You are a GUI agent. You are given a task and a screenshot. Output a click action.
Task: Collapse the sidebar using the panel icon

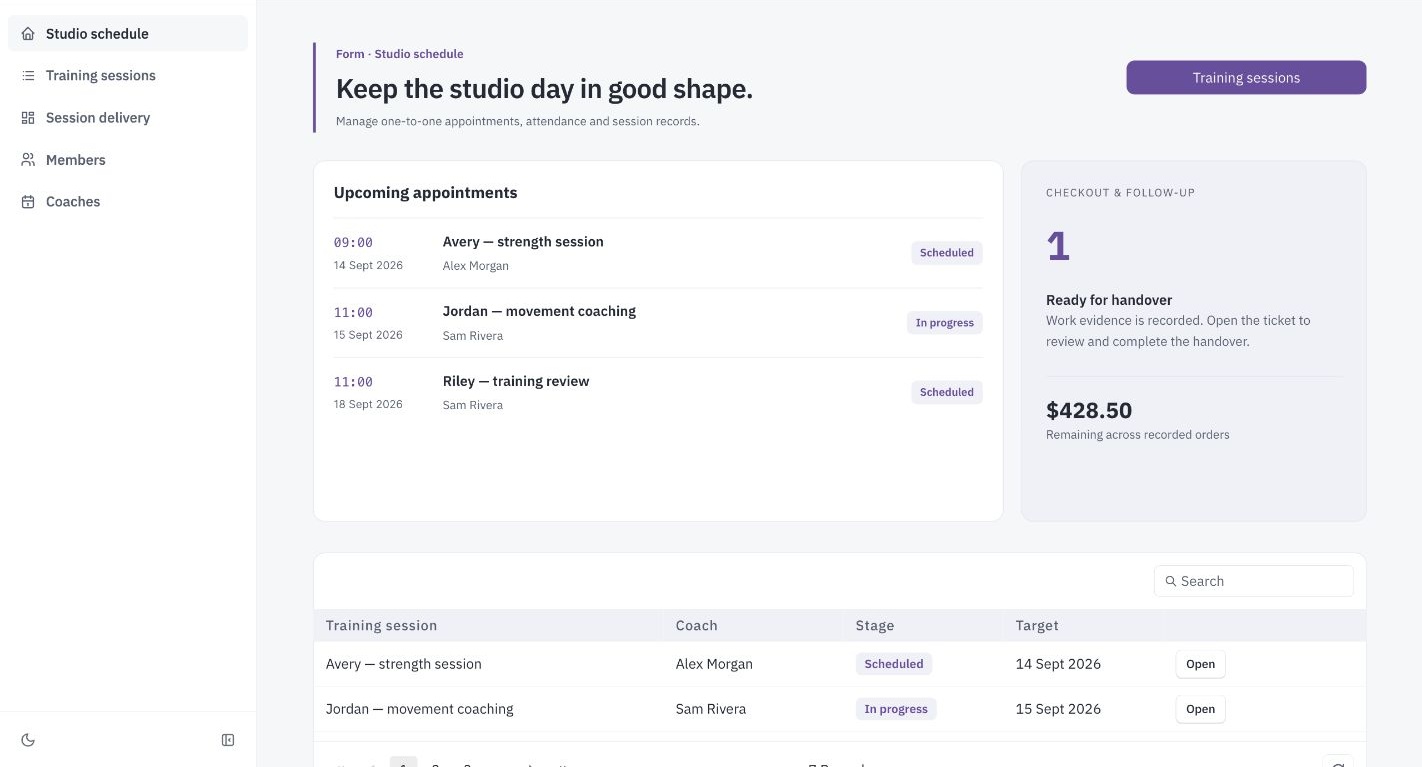coord(228,740)
